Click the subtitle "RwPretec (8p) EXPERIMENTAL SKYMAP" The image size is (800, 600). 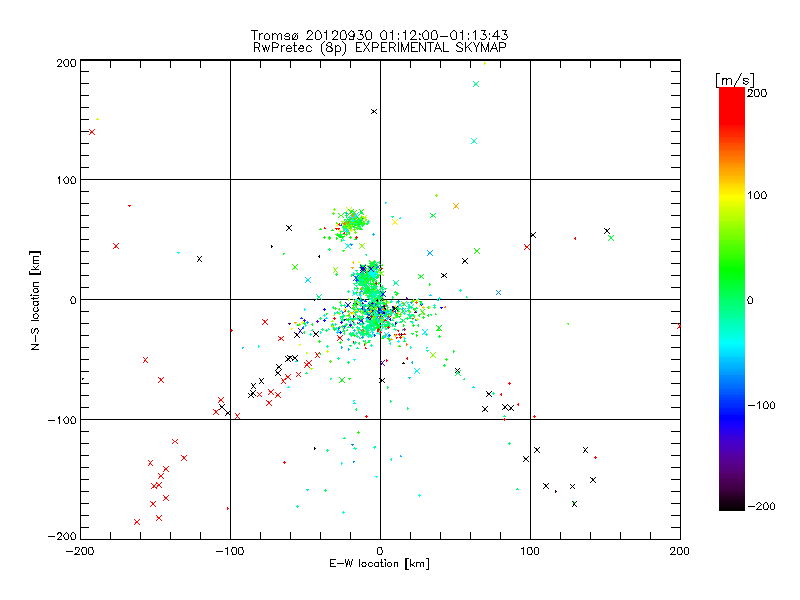(x=380, y=47)
